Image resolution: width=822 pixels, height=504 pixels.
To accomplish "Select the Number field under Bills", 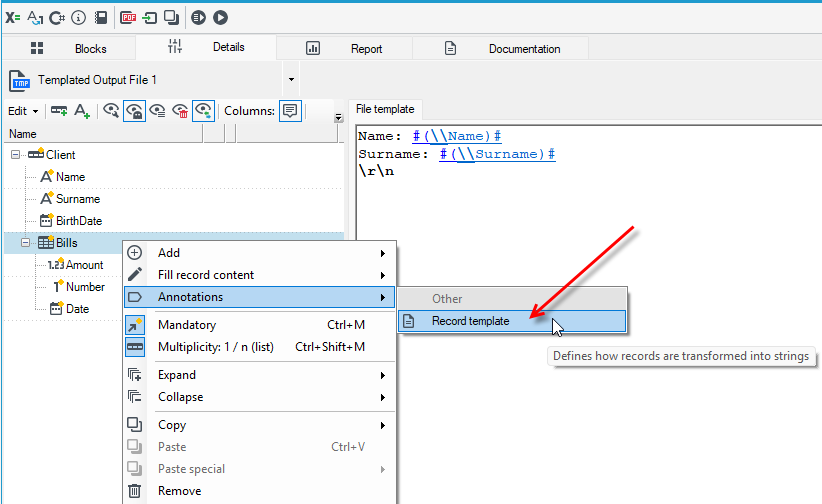I will click(85, 287).
